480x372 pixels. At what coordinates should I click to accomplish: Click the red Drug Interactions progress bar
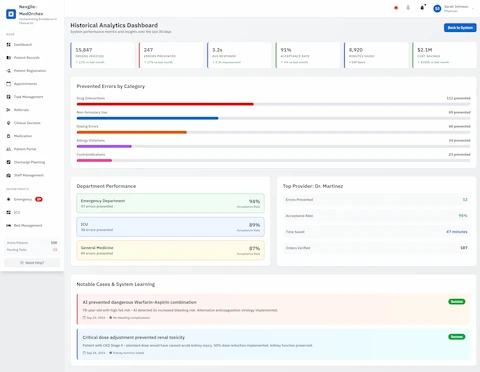[165, 104]
